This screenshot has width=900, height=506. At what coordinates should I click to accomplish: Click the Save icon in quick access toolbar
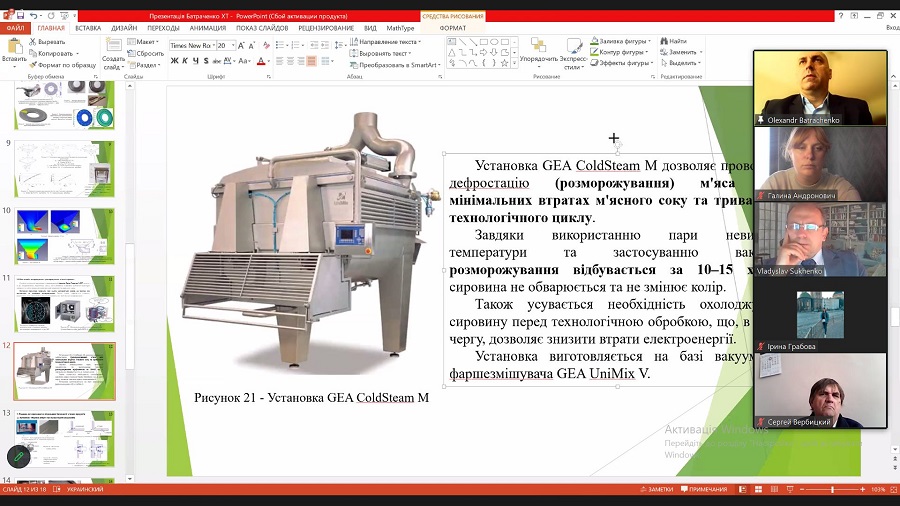(21, 15)
